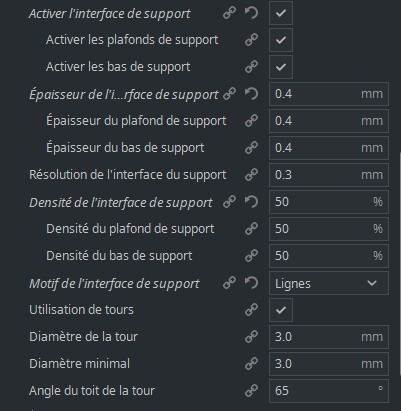Click Épaisseur du plafond de support field

329,121
